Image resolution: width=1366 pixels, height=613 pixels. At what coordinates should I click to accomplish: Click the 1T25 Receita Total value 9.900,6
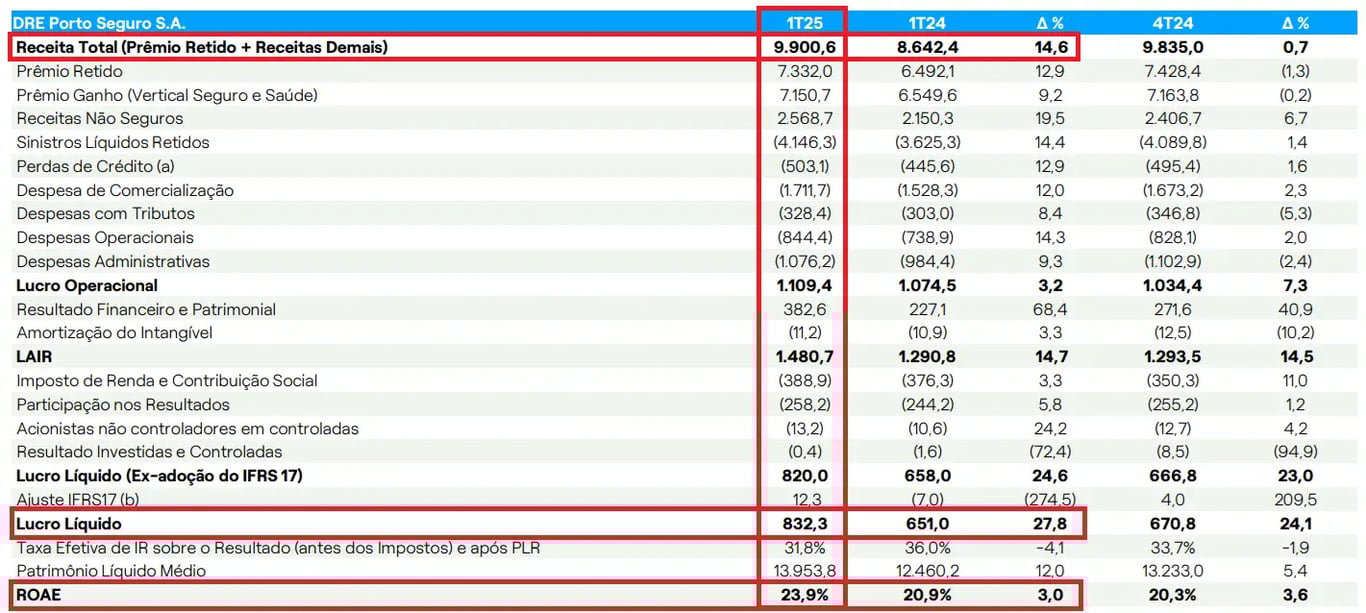click(x=804, y=46)
